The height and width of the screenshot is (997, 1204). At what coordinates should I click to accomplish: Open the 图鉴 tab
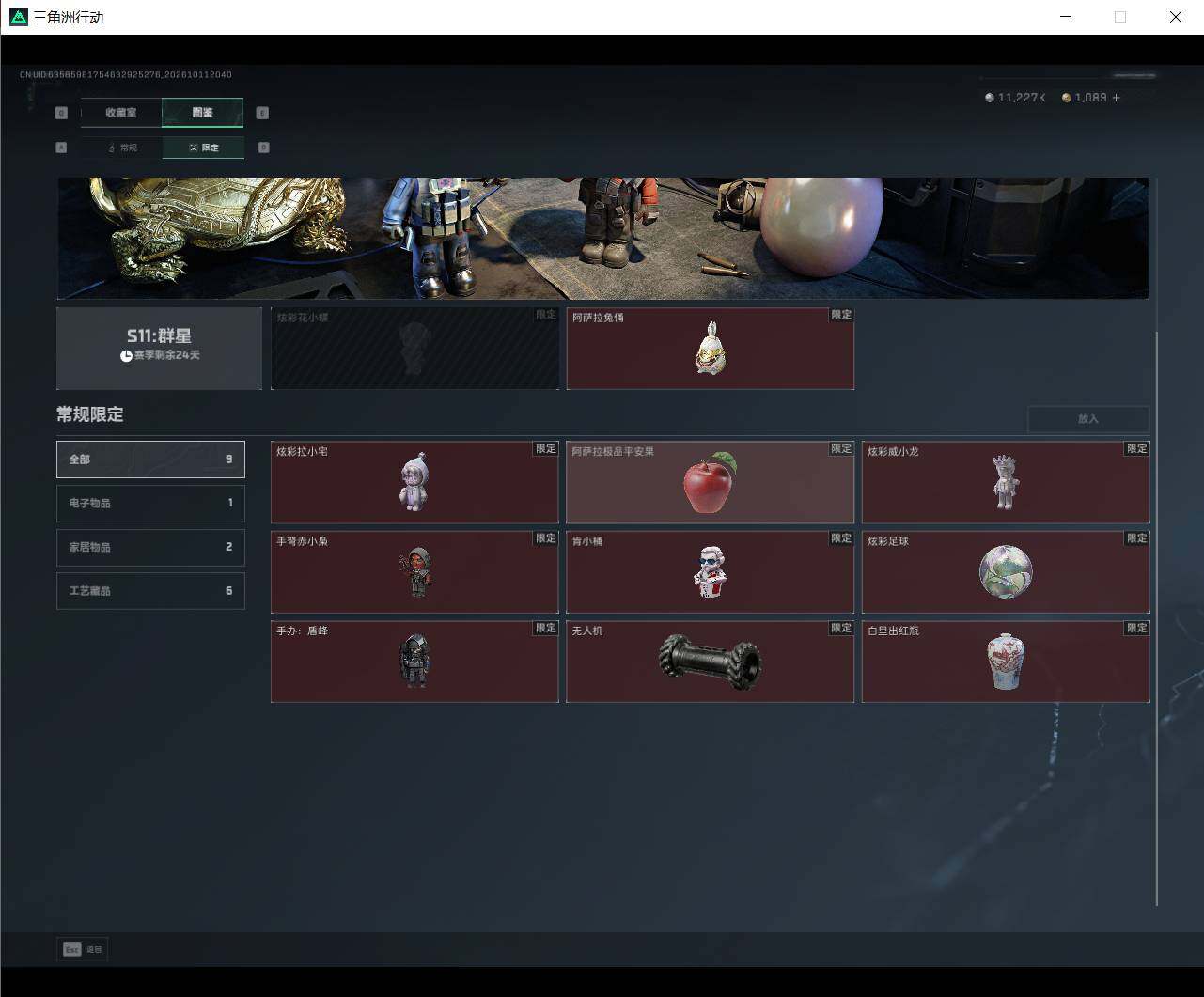tap(203, 113)
